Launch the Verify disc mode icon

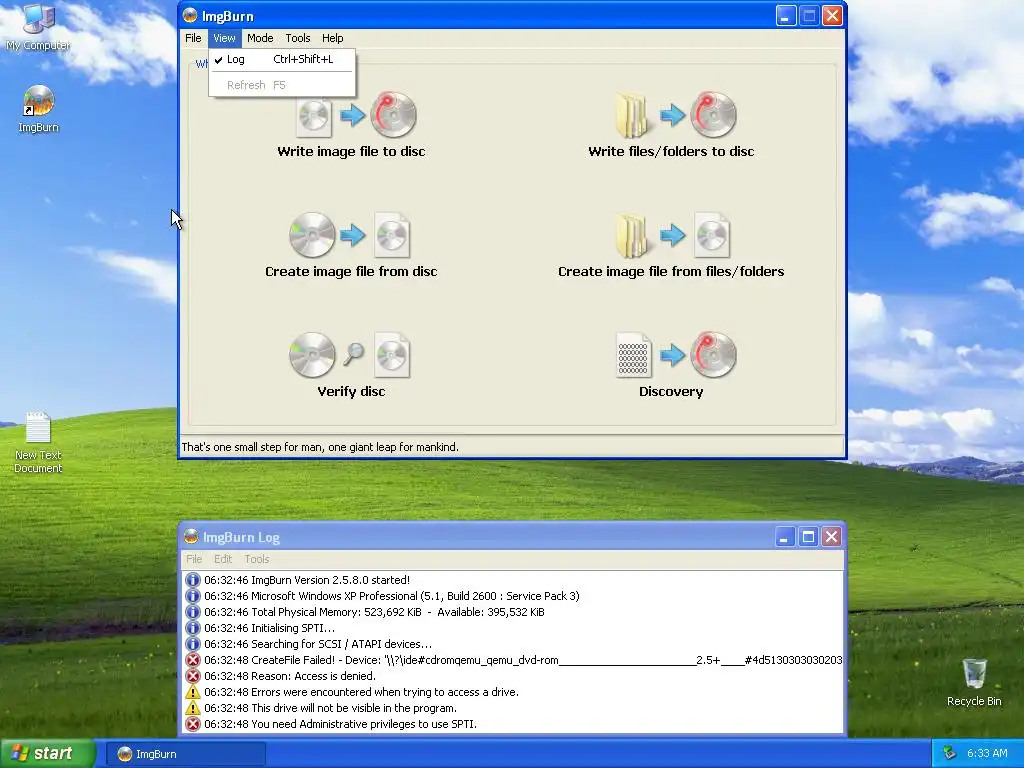pyautogui.click(x=350, y=355)
